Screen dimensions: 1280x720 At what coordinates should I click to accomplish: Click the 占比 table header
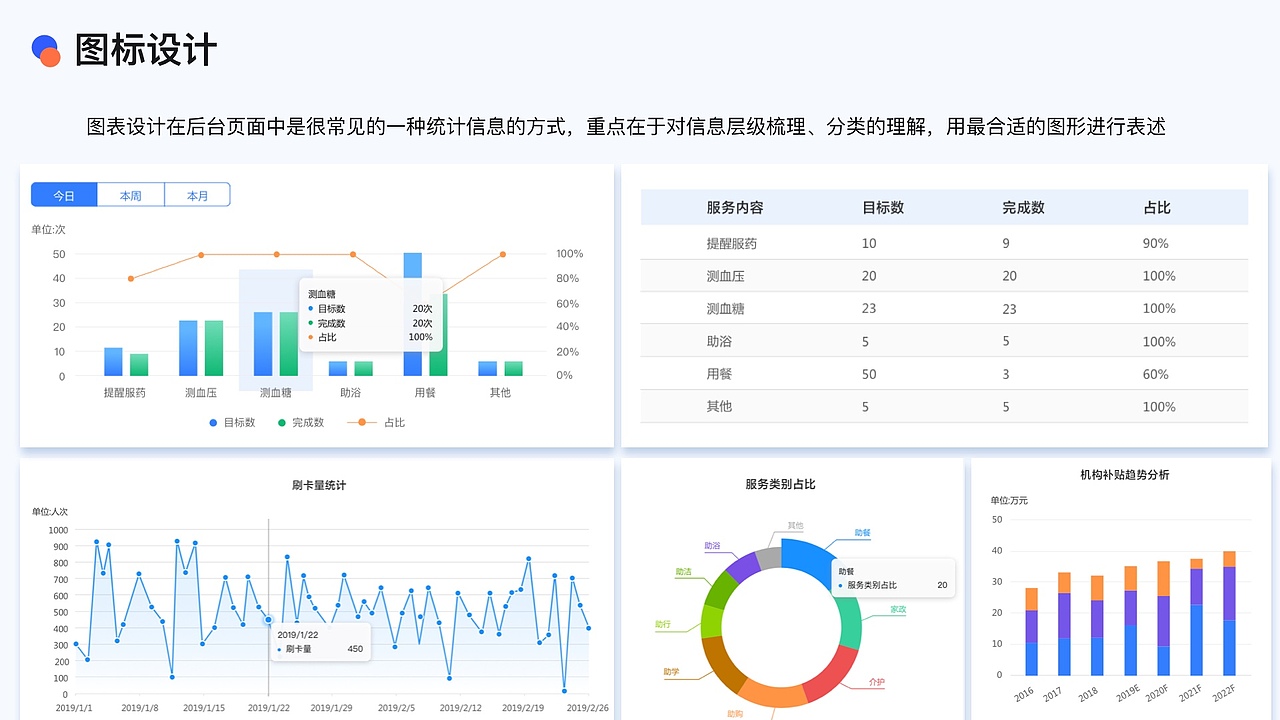pos(1157,208)
